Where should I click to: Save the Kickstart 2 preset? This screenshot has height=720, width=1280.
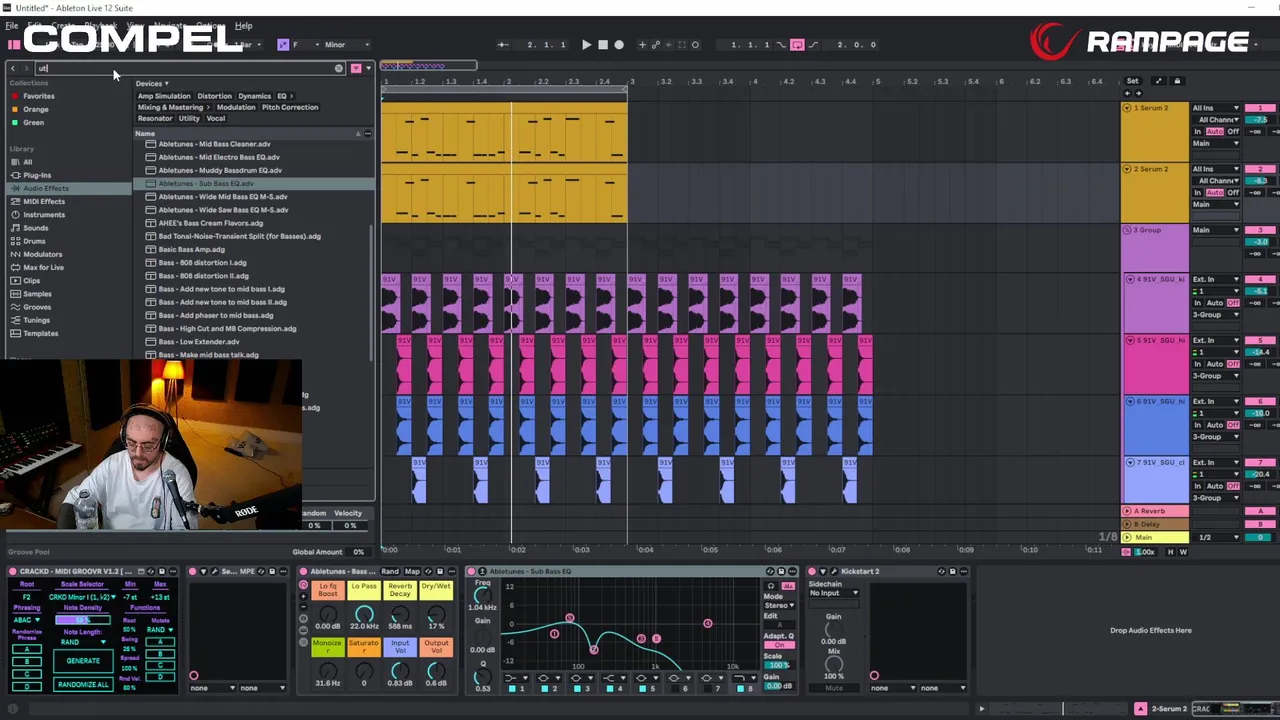coord(952,572)
